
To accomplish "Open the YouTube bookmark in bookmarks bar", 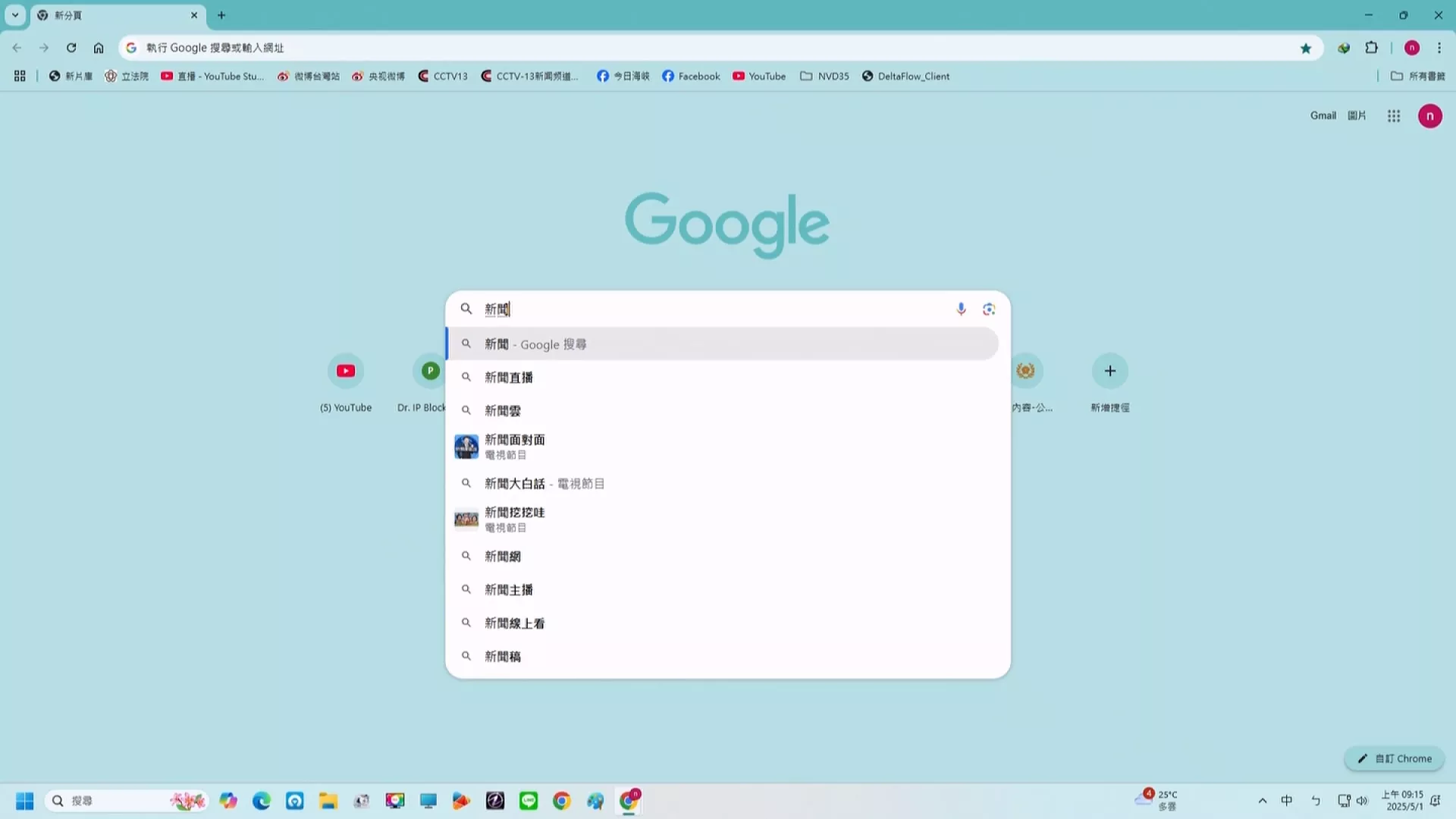I will pos(759,76).
